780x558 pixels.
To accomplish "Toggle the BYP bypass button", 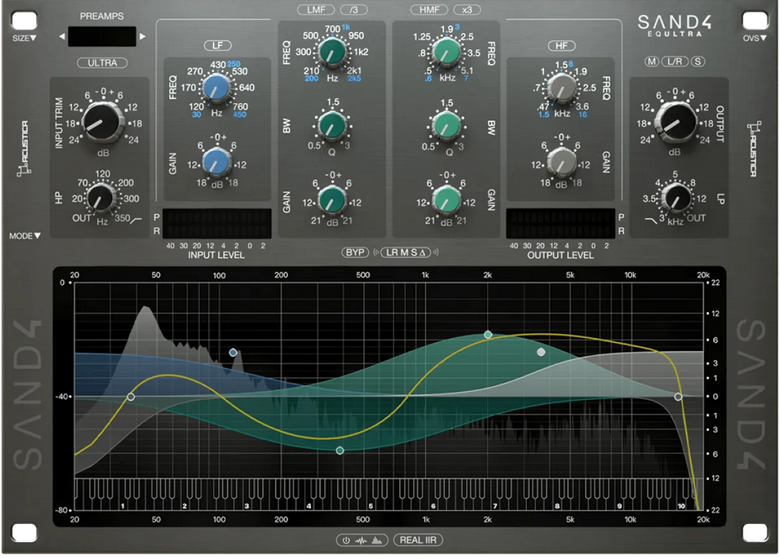I will [355, 253].
